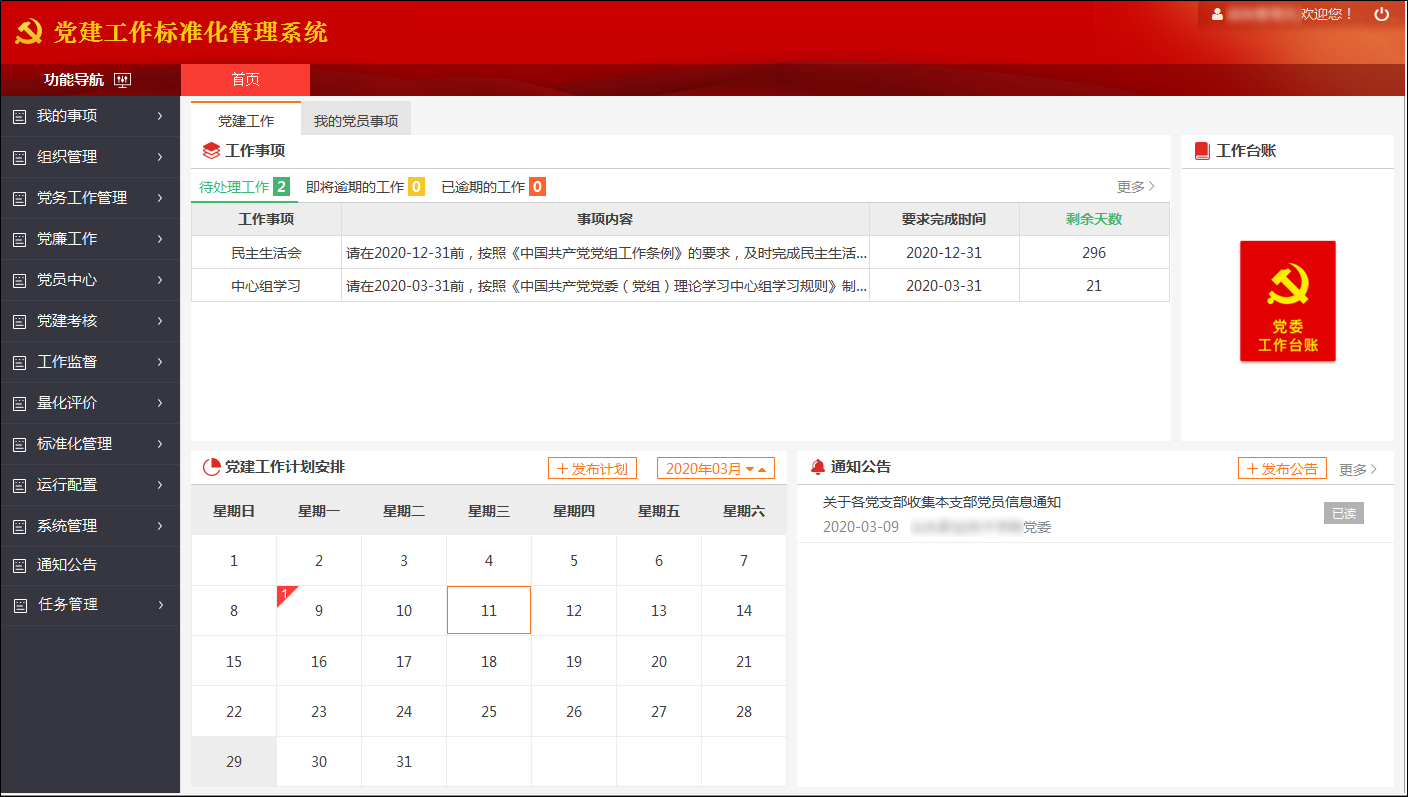
Task: Open 量化评价 sidebar menu
Action: pos(90,403)
